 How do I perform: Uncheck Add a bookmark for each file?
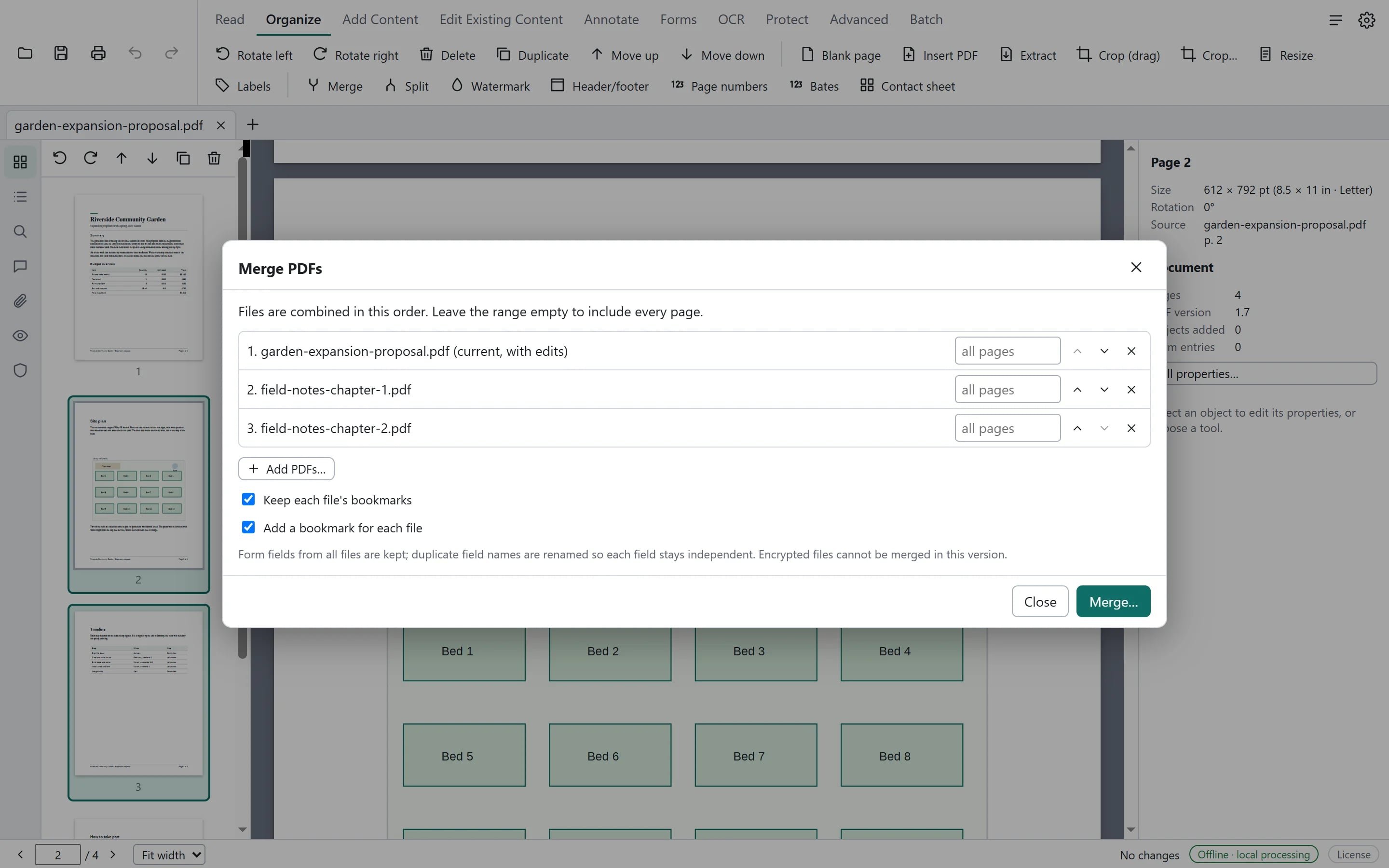tap(248, 527)
